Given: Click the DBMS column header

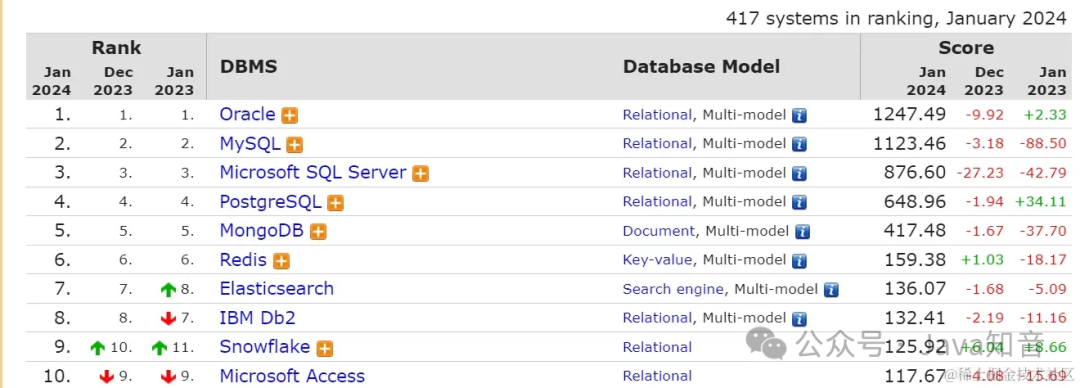Looking at the screenshot, I should [249, 67].
